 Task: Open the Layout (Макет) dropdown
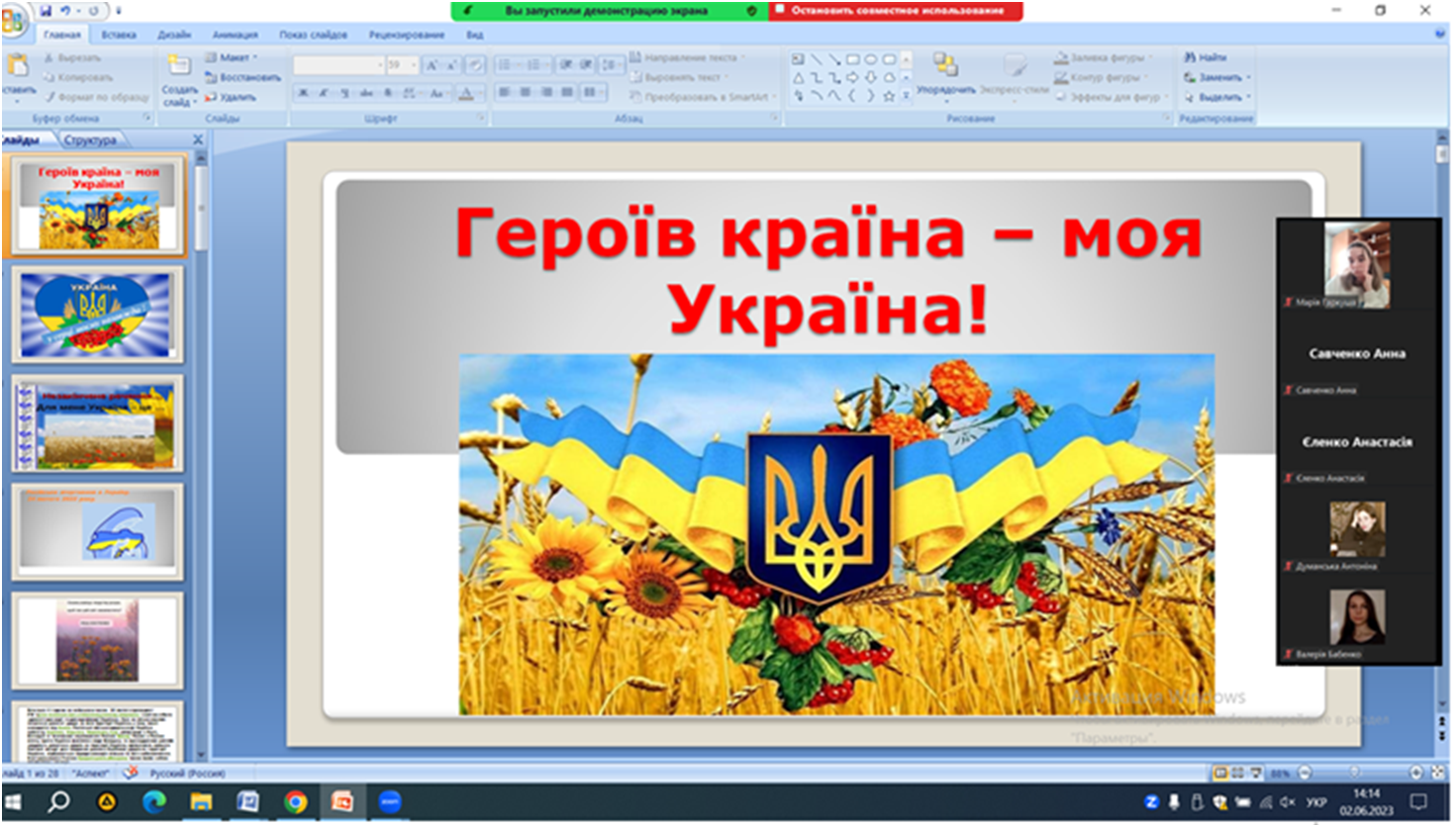(x=232, y=57)
